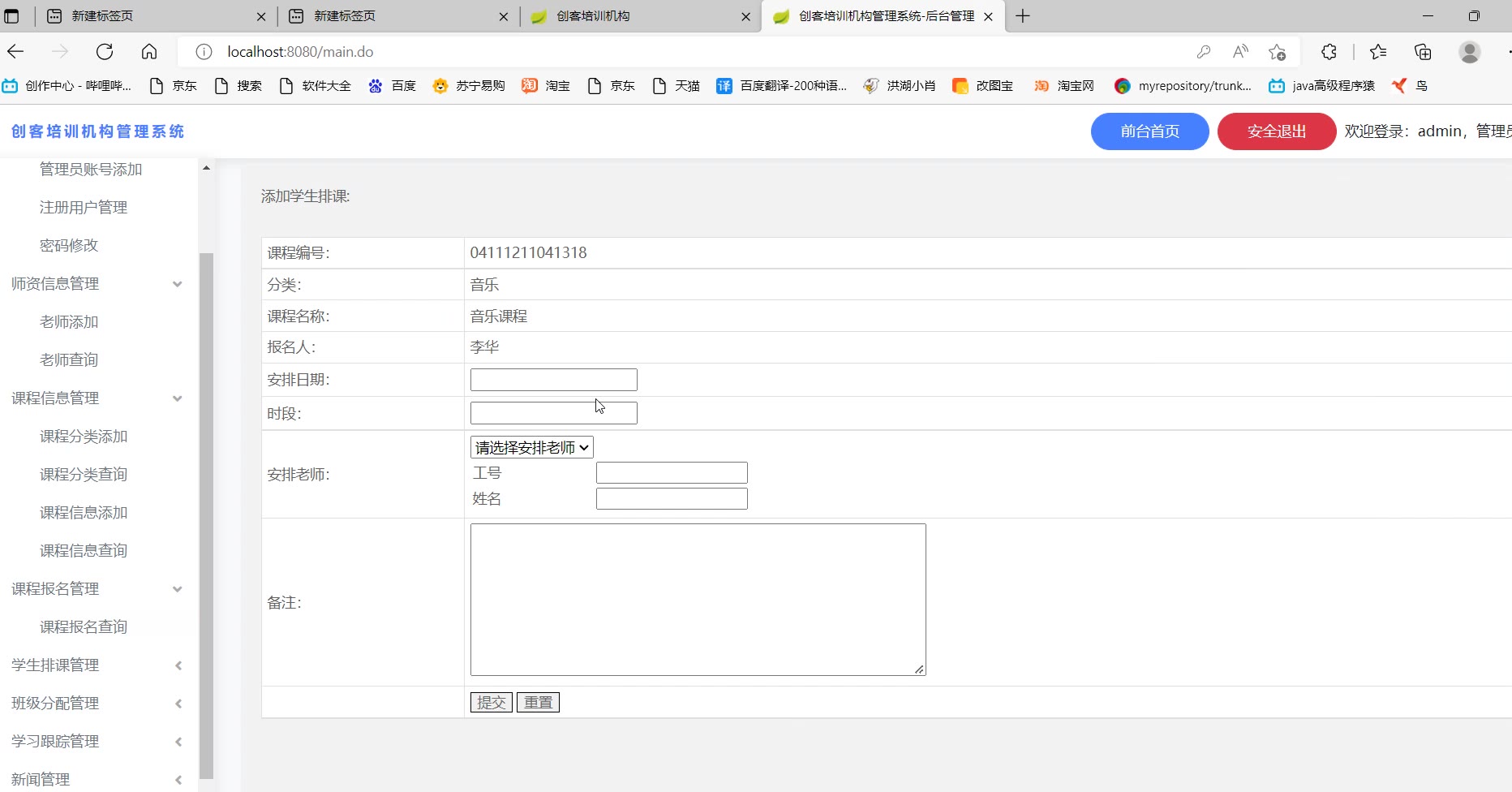Open 课程报名查询 in the sidebar

pyautogui.click(x=84, y=626)
